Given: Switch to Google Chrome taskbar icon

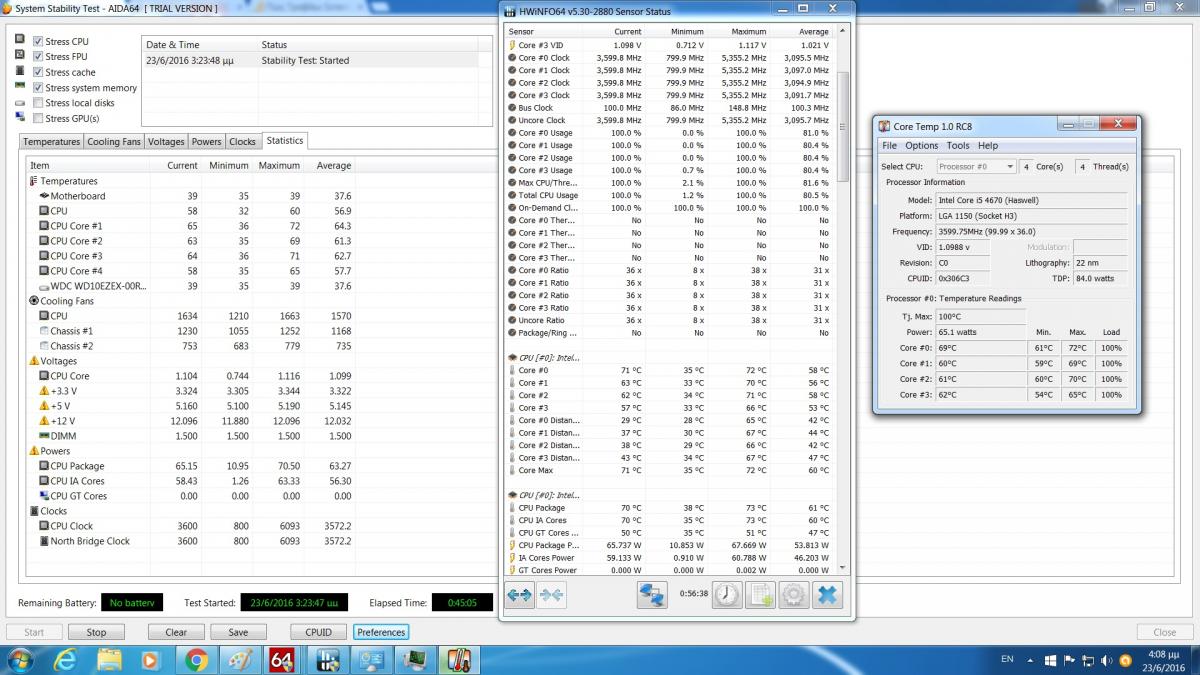Looking at the screenshot, I should click(195, 660).
